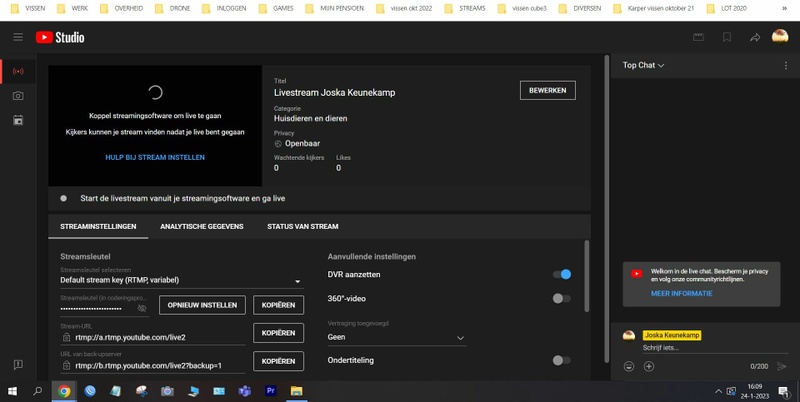Click the share arrow icon in top bar

755,37
